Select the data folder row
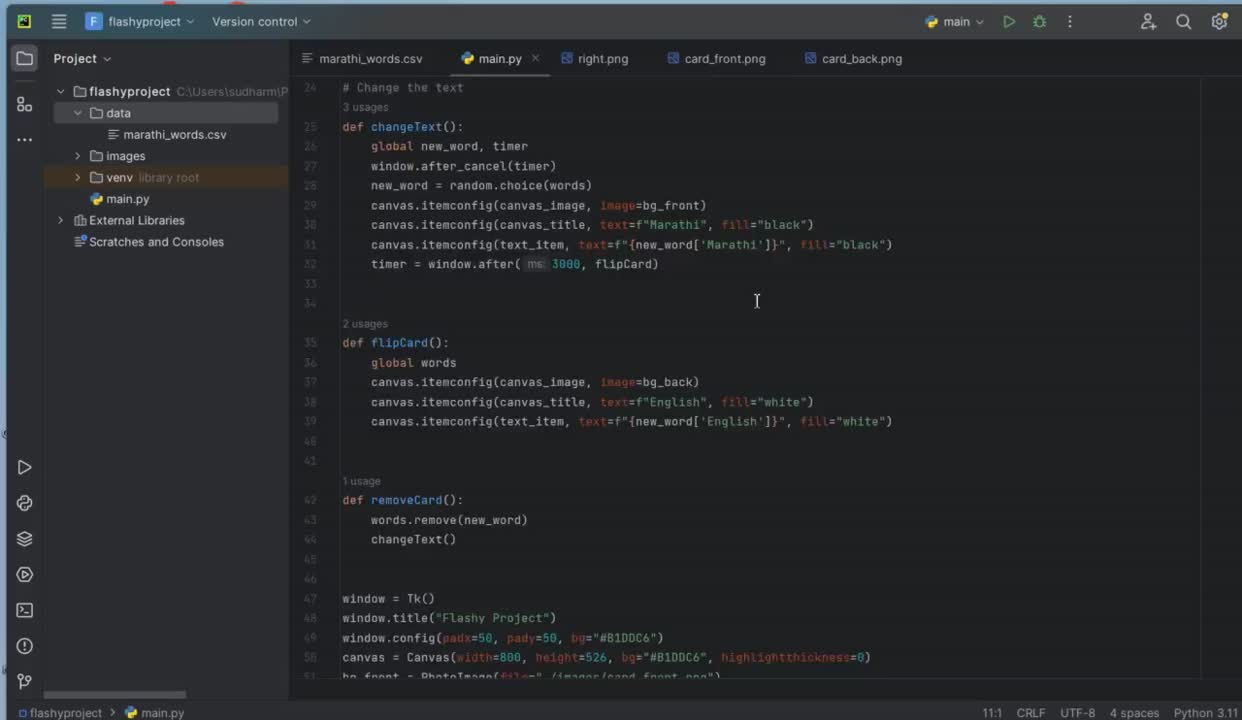The image size is (1242, 720). coord(166,113)
